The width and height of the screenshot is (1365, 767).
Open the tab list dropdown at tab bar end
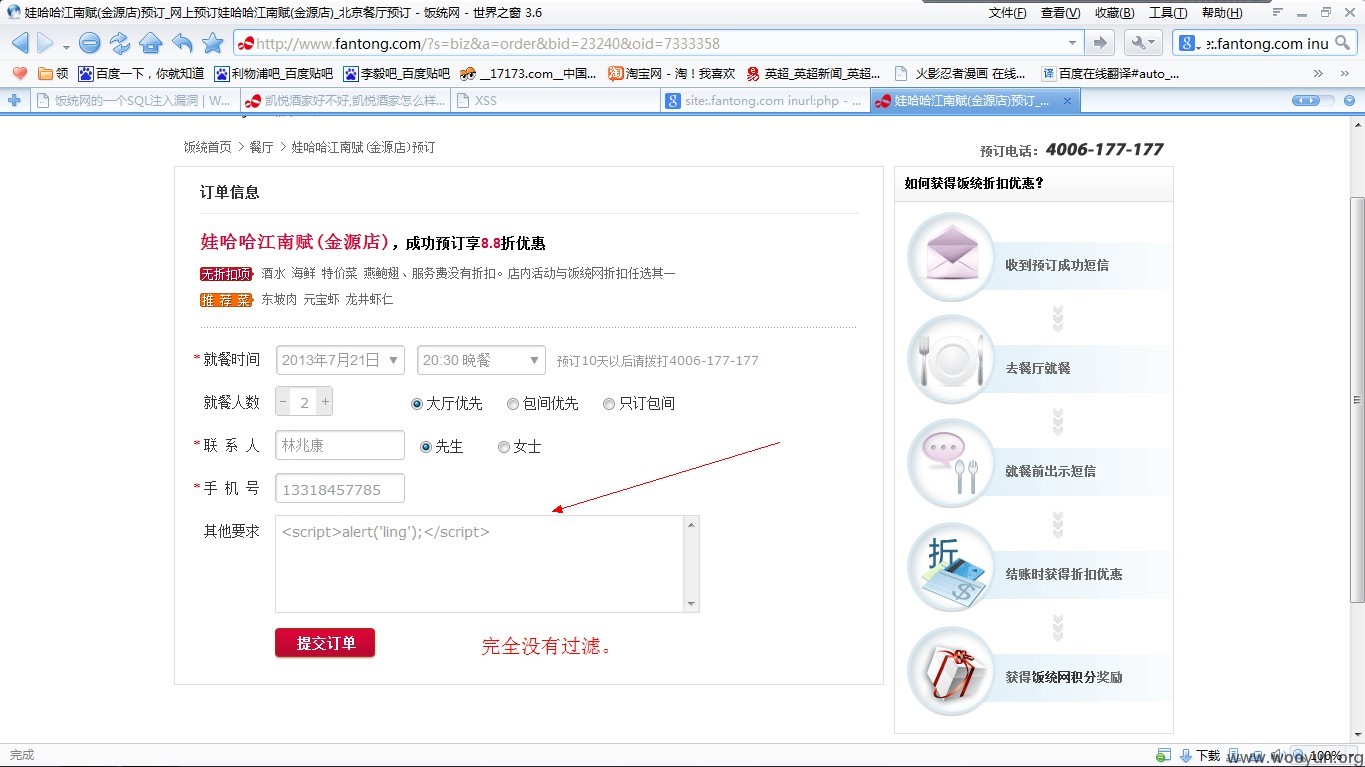[x=1350, y=101]
